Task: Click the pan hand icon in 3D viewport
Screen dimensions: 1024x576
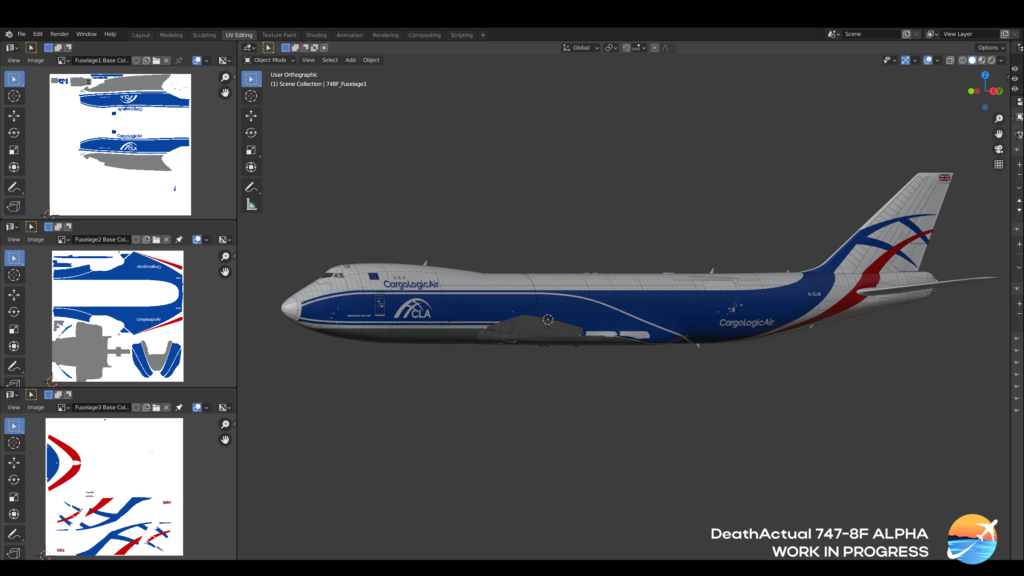Action: [999, 134]
